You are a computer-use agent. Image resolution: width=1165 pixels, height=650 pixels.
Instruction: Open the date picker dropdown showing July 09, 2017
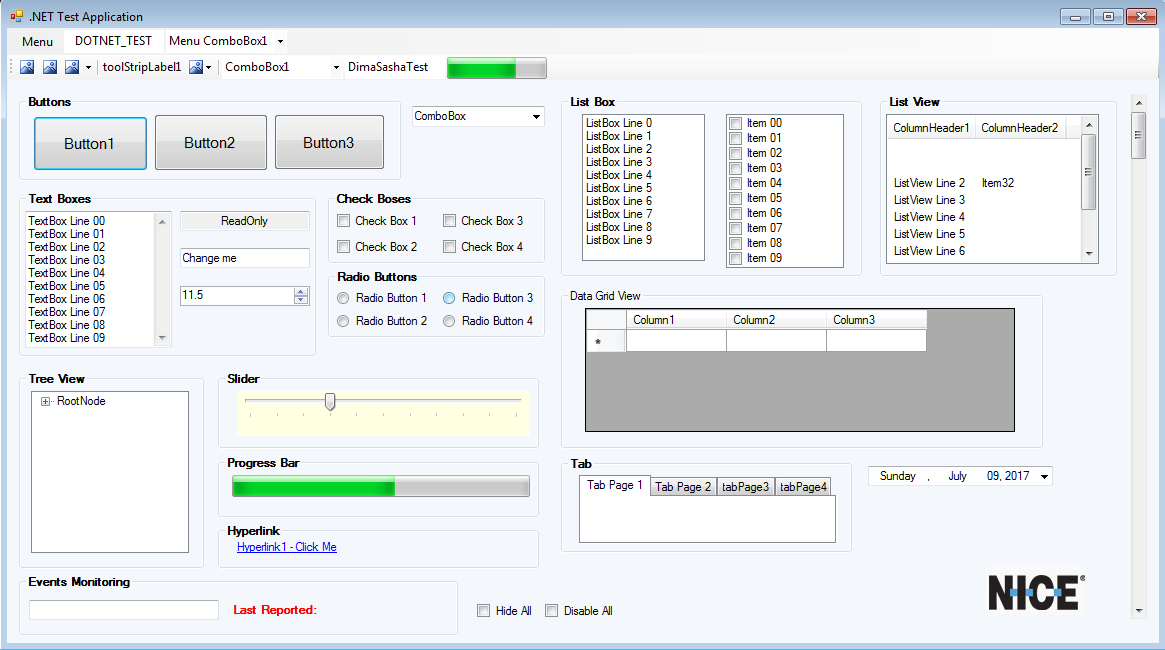(x=1044, y=477)
